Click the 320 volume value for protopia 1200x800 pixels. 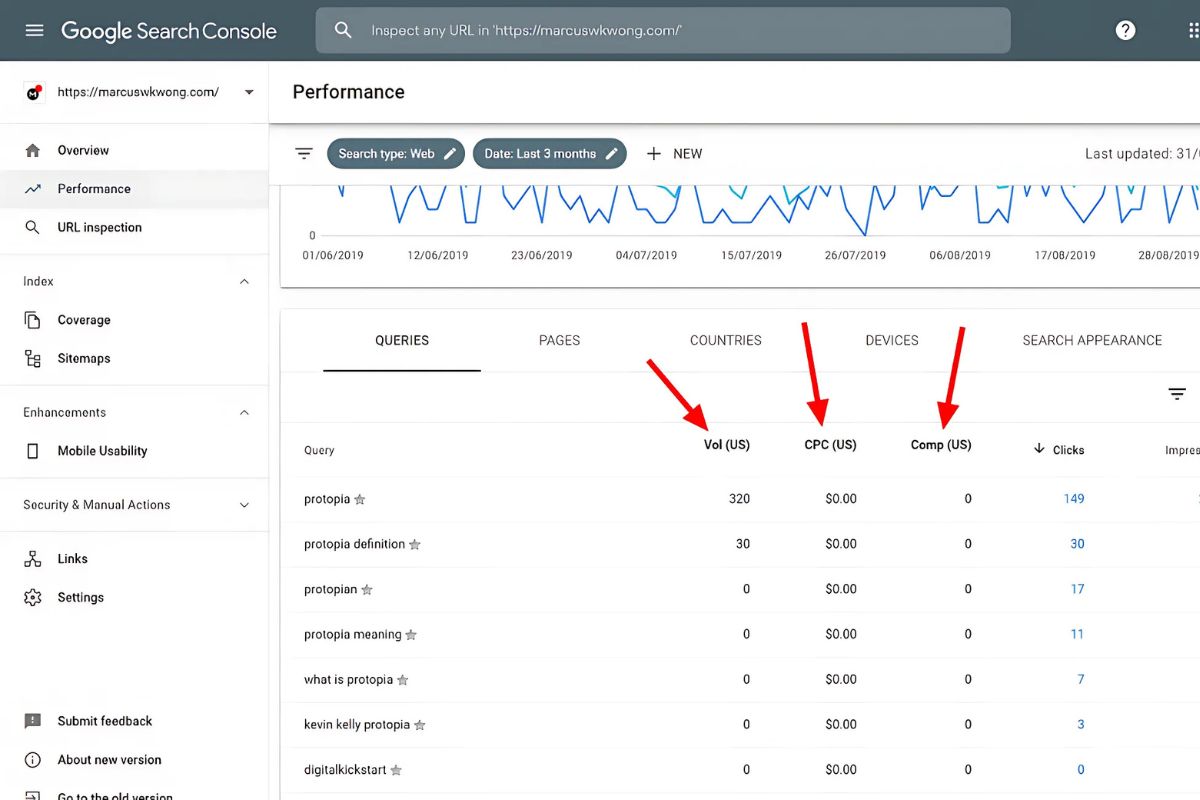click(739, 499)
